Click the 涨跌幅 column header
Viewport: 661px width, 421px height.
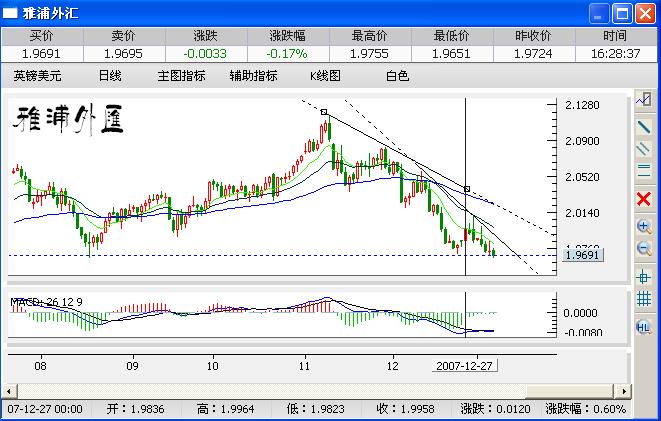pos(288,36)
